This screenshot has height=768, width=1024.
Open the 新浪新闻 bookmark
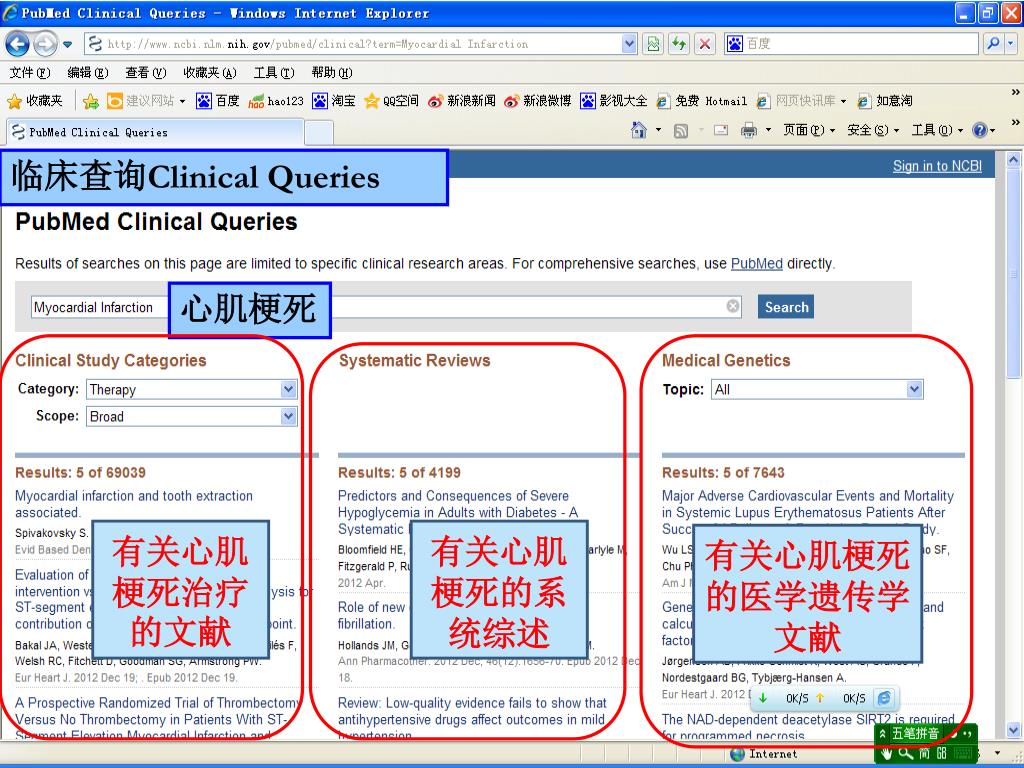coord(462,101)
